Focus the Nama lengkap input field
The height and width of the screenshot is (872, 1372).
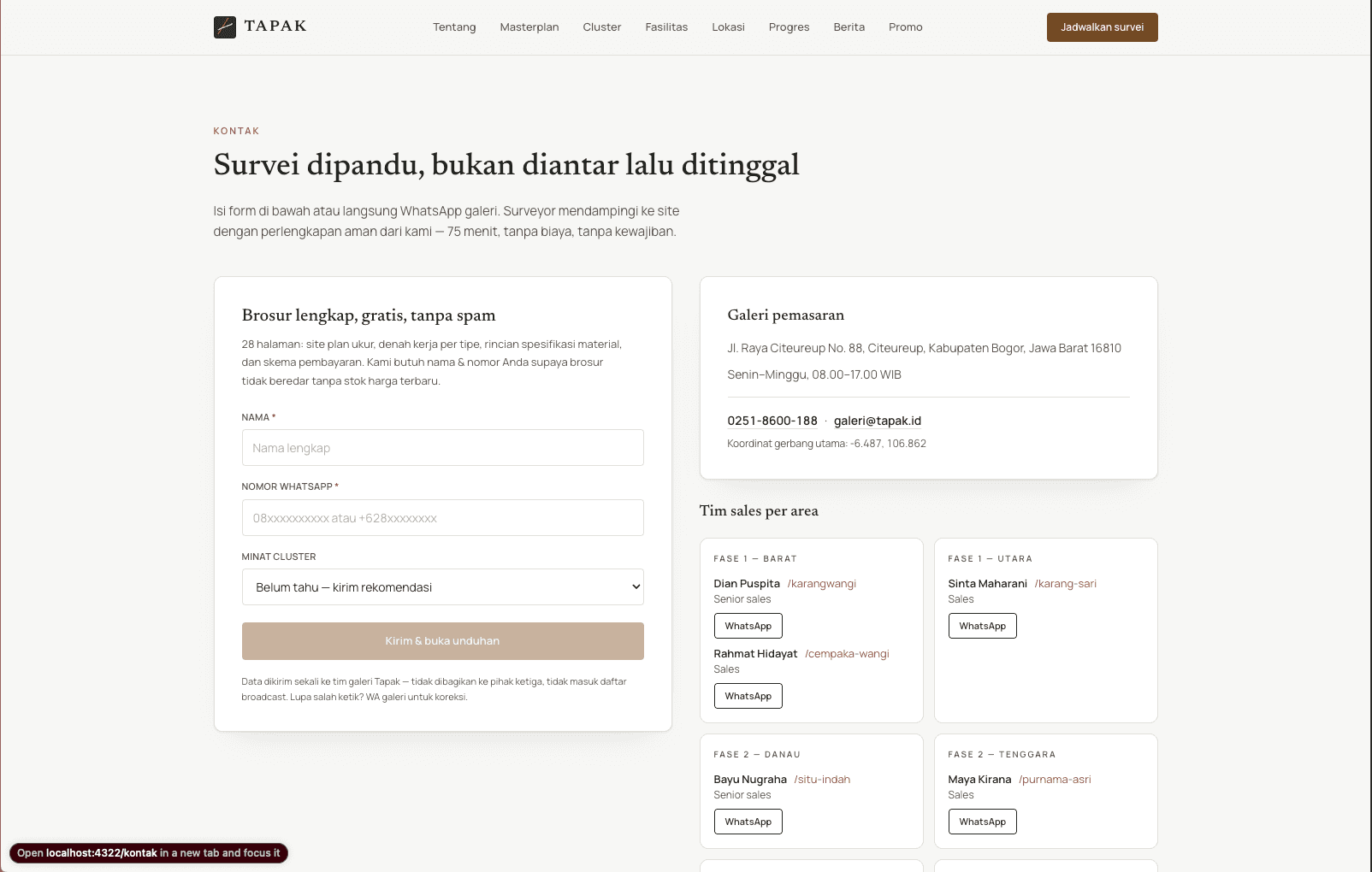(443, 448)
